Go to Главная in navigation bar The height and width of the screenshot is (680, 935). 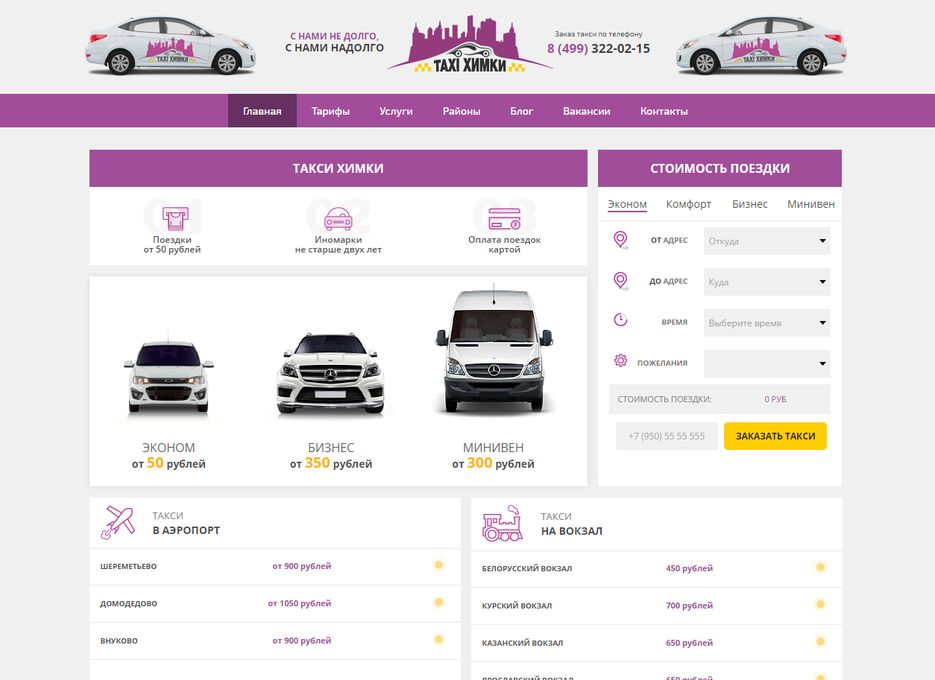coord(262,111)
